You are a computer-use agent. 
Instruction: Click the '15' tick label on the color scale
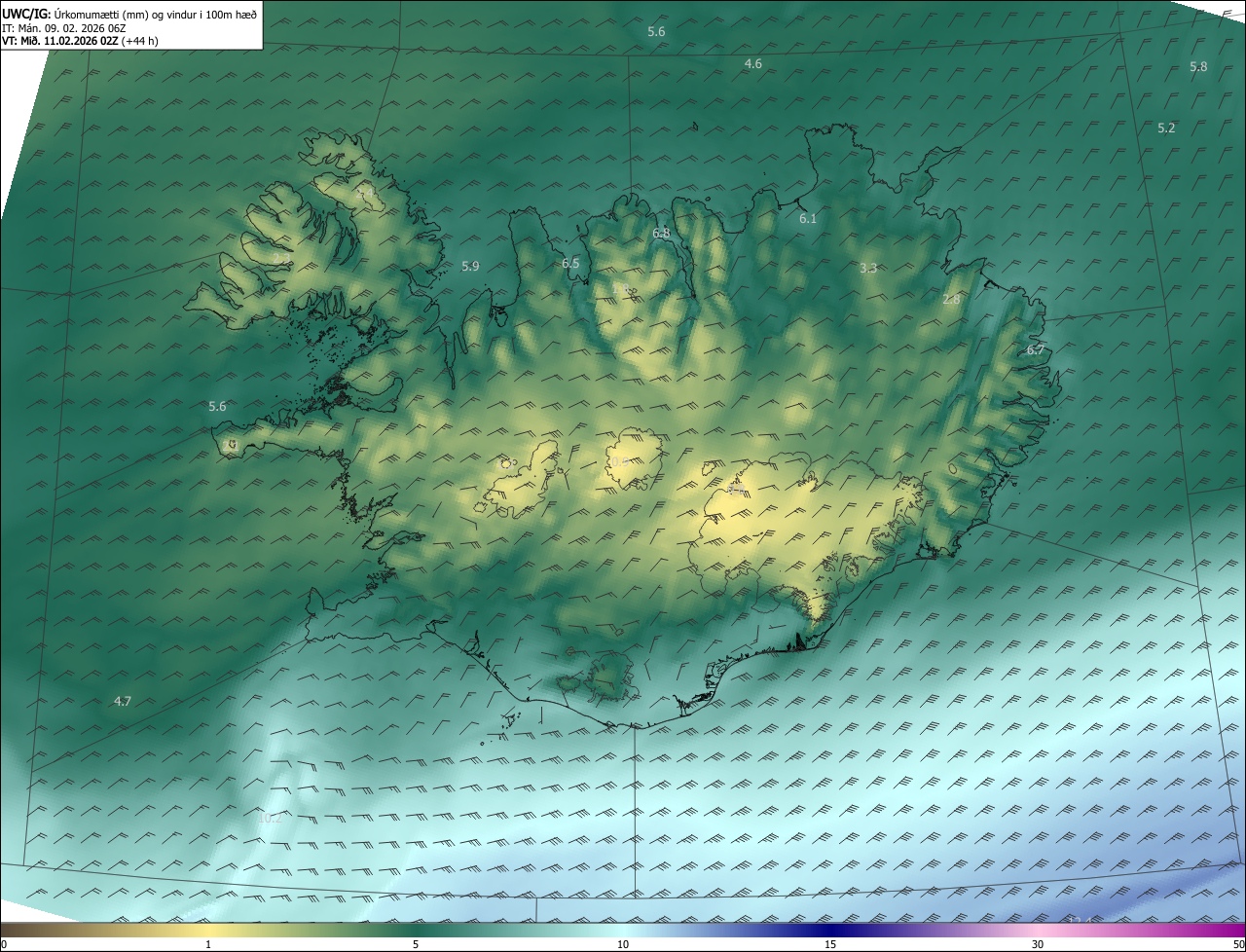pyautogui.click(x=830, y=944)
